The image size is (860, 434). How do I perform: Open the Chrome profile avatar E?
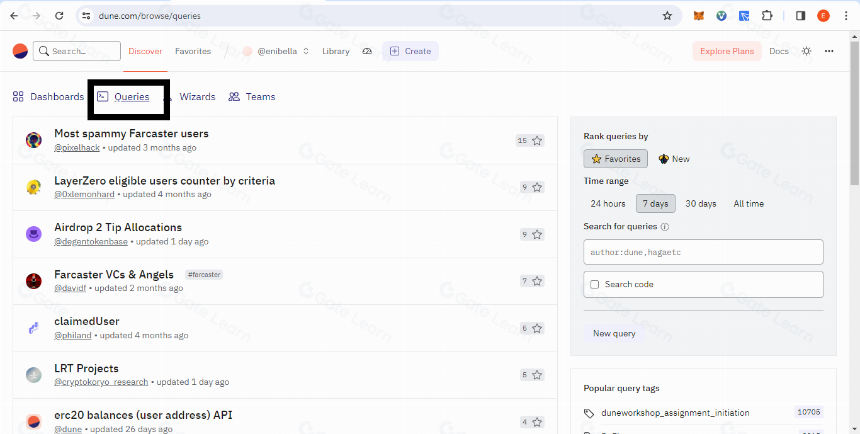tap(823, 16)
